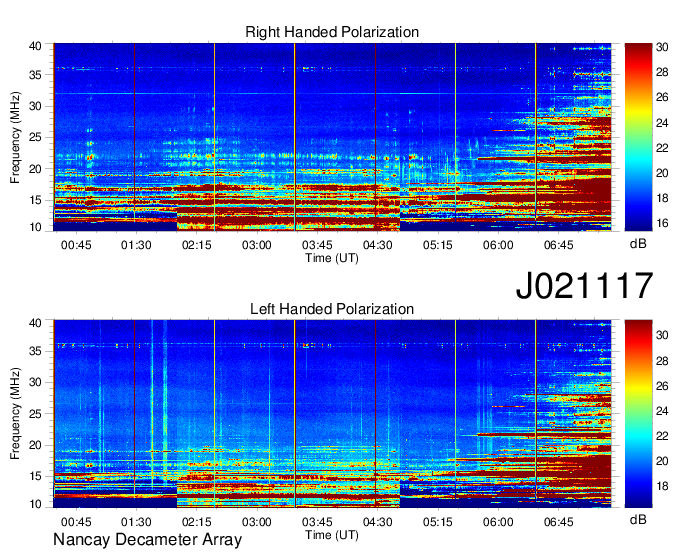Click the "02:15" tick under the lower plot
The image size is (680, 552).
(196, 522)
